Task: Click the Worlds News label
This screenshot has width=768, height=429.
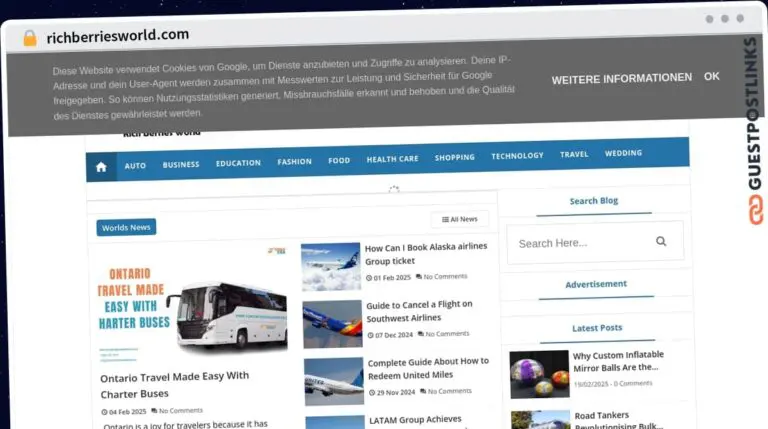Action: tap(126, 227)
